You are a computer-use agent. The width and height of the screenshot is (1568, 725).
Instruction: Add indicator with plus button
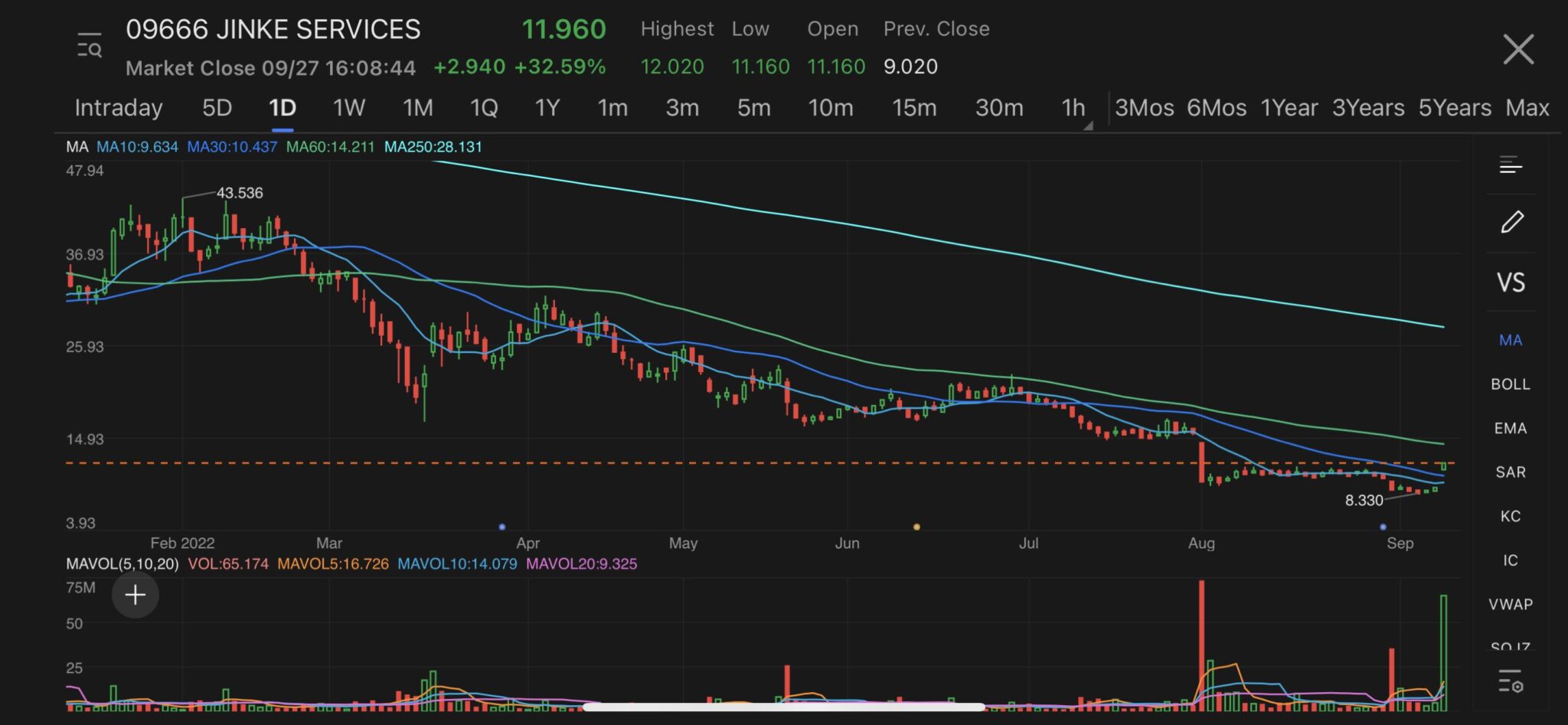(x=136, y=595)
